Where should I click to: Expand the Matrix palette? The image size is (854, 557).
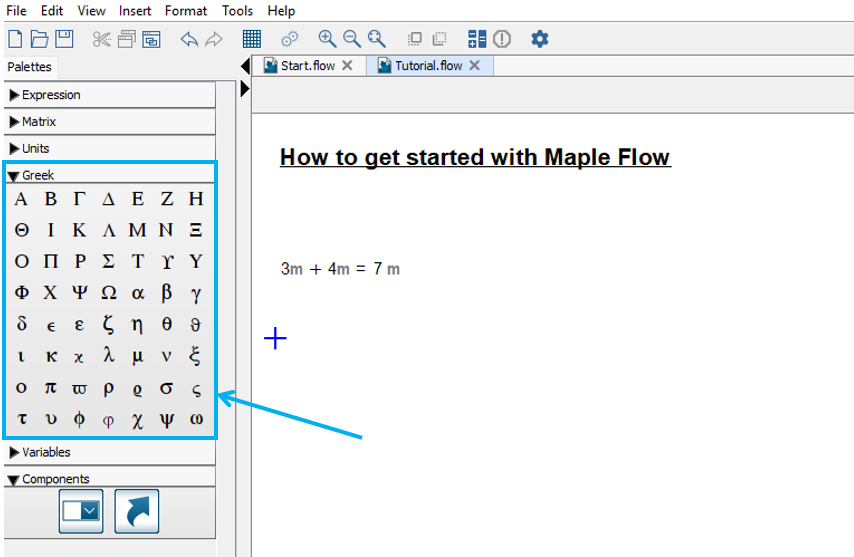pyautogui.click(x=110, y=122)
